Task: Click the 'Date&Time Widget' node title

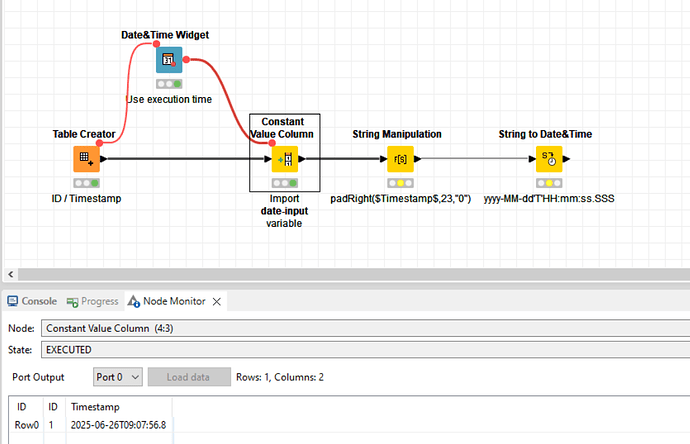Action: [x=165, y=35]
